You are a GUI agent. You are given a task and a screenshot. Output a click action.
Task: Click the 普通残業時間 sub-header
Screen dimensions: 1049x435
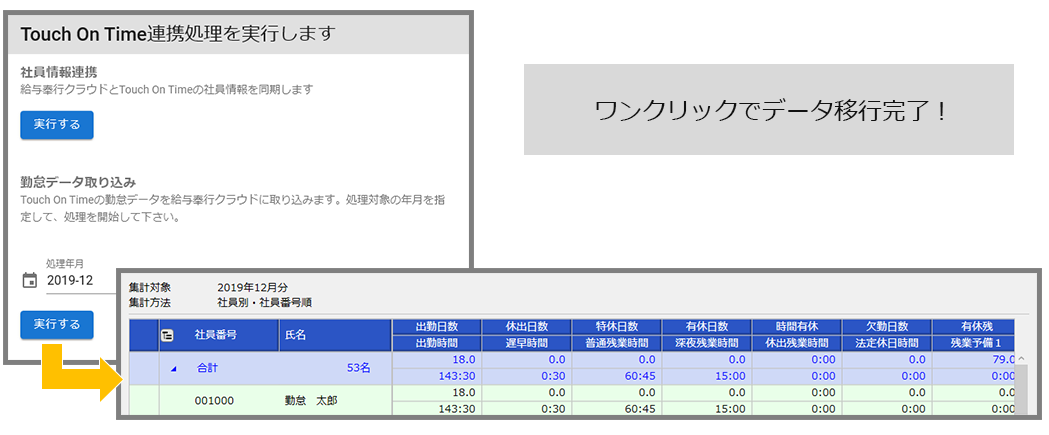pyautogui.click(x=617, y=343)
